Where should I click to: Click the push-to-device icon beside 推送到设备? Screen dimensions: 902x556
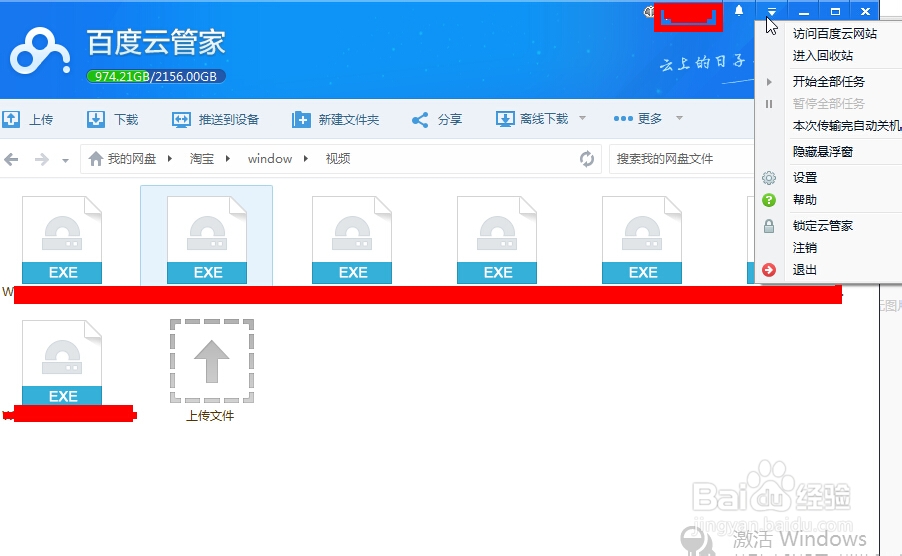(181, 119)
